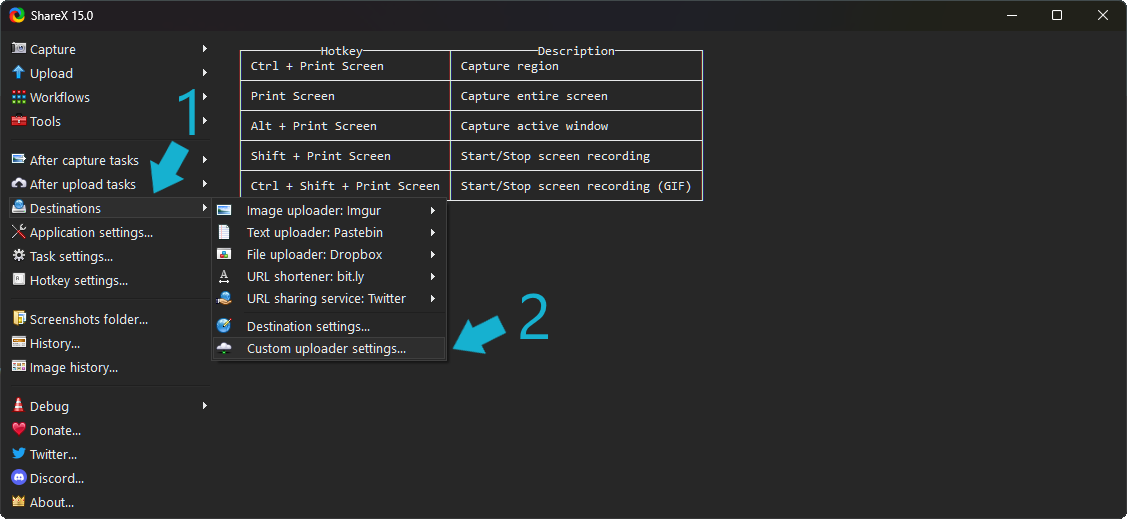Image resolution: width=1127 pixels, height=519 pixels.
Task: Expand the Upload submenu arrow
Action: pos(205,73)
